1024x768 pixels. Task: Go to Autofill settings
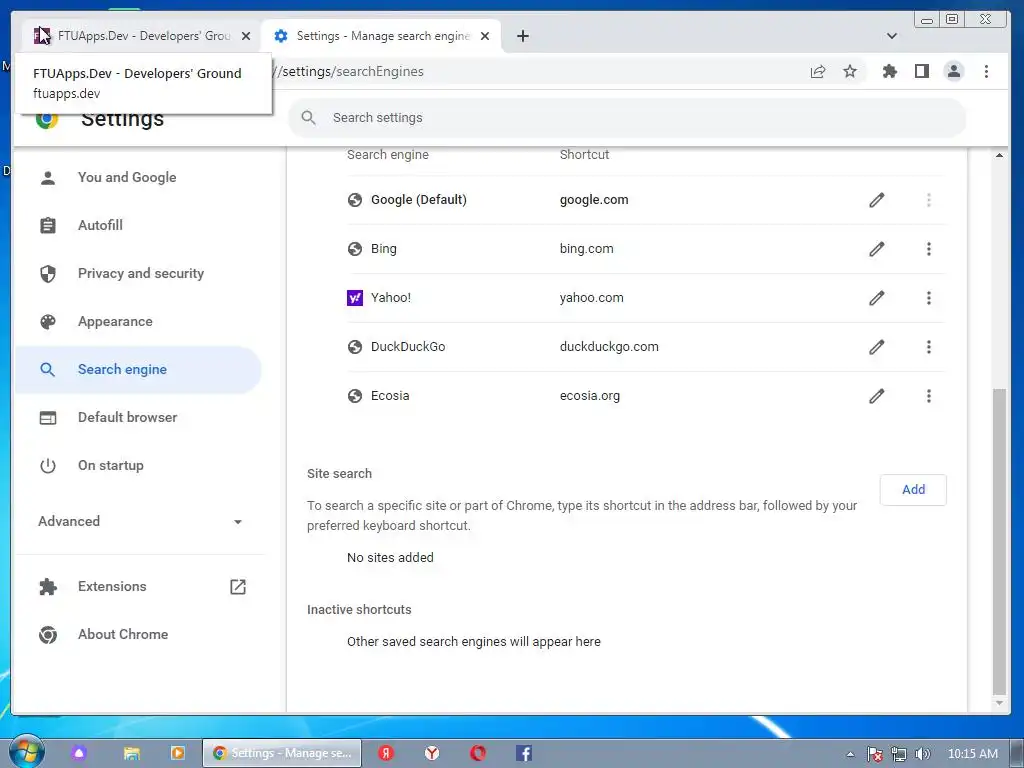coord(100,225)
